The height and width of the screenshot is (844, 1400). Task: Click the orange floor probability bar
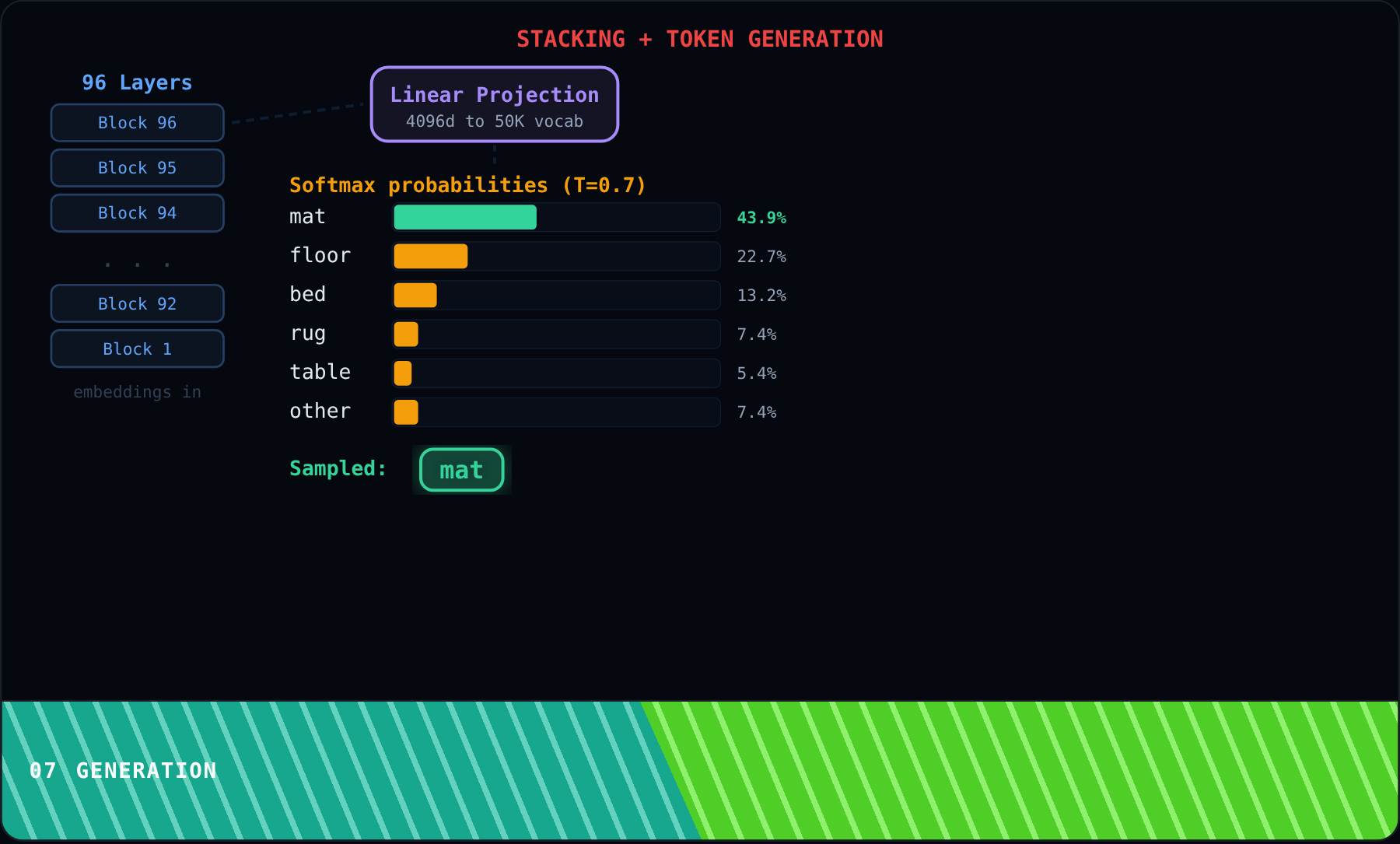(431, 256)
